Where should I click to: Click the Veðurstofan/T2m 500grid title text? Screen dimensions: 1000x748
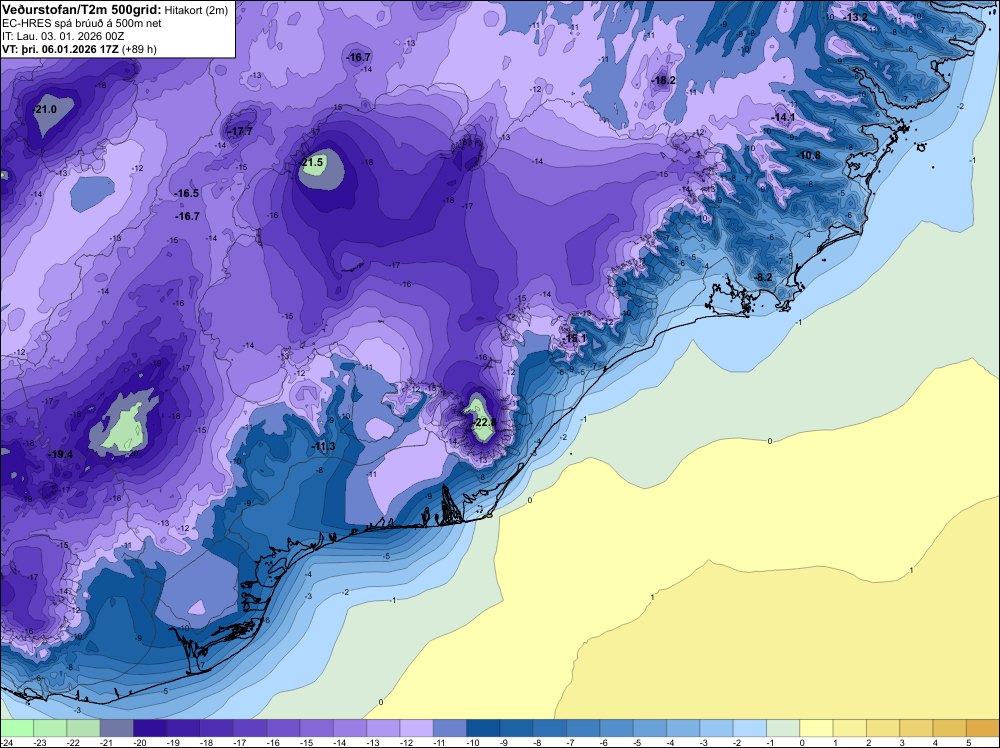pos(81,10)
